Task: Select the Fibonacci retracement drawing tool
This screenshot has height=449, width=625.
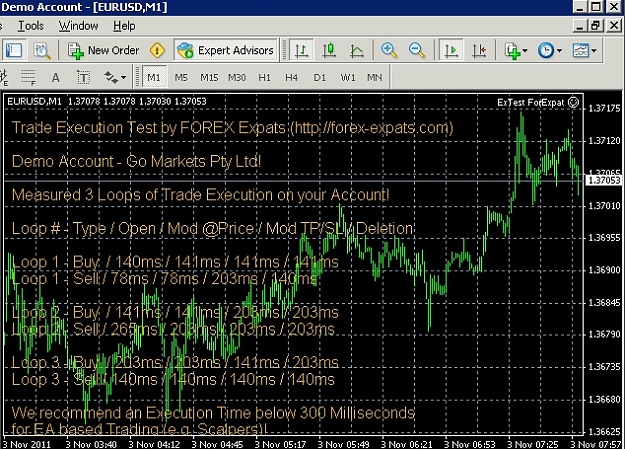Action: point(28,77)
